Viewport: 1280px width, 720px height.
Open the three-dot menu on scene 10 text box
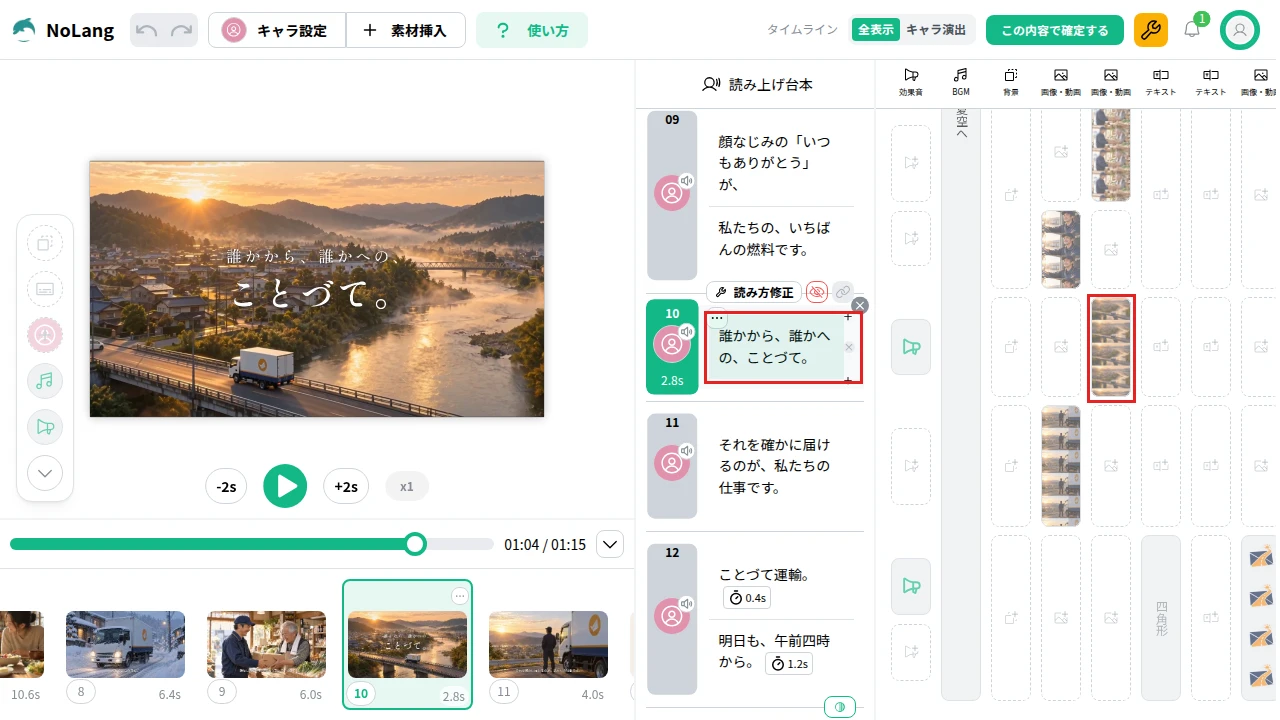click(x=717, y=317)
